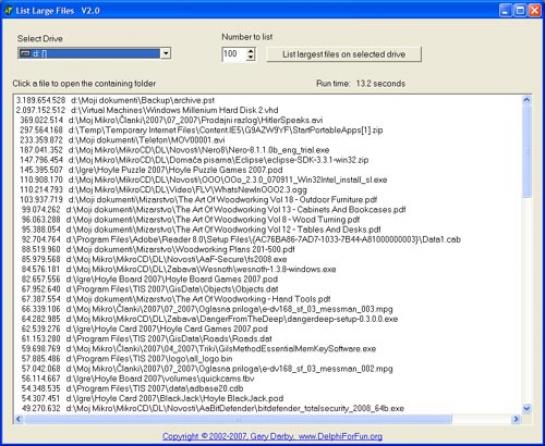Image resolution: width=545 pixels, height=446 pixels.
Task: Click the vertical scrollbar up arrow
Action: click(527, 100)
